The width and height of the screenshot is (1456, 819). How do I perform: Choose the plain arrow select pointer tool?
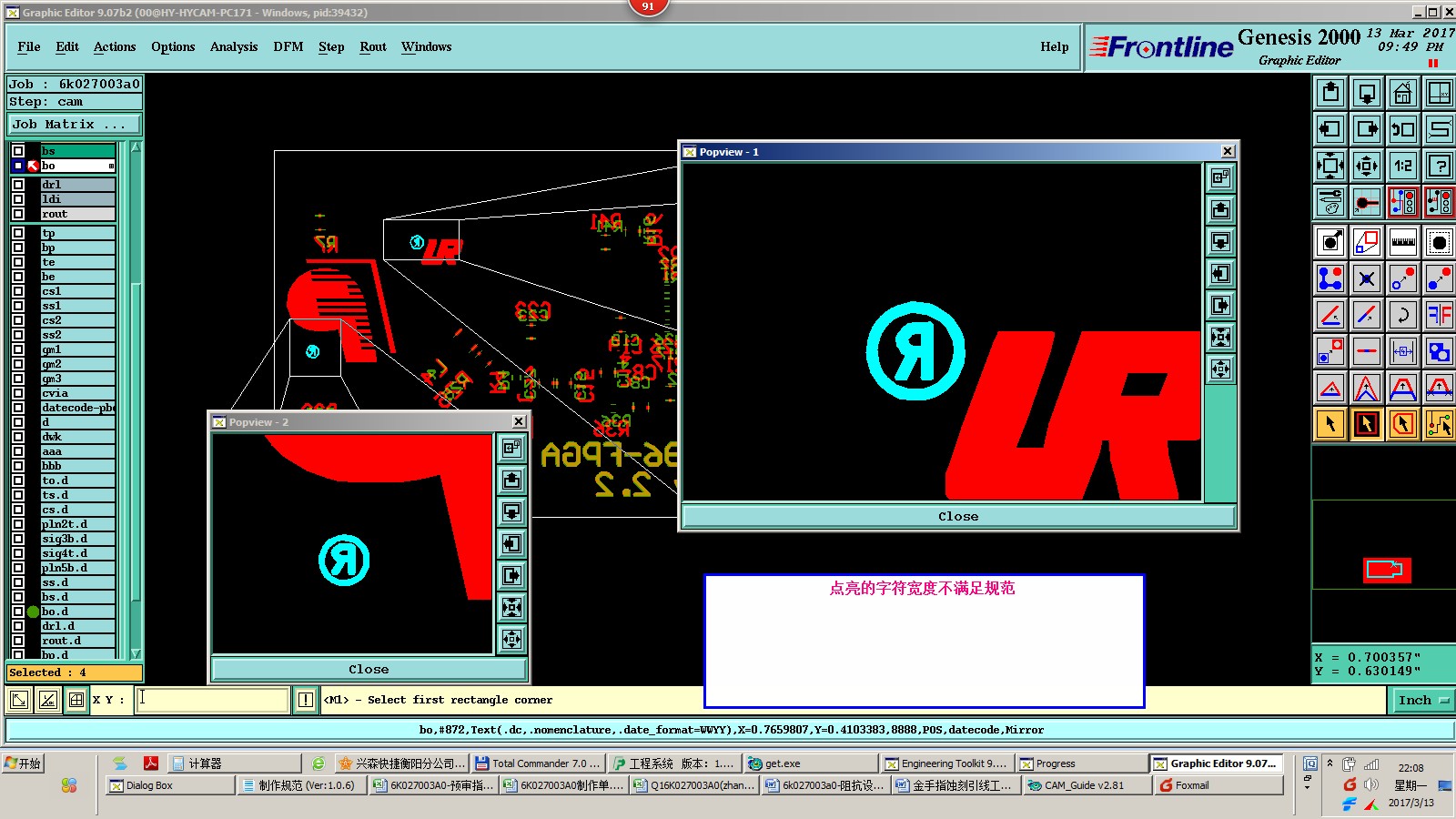pos(1330,424)
